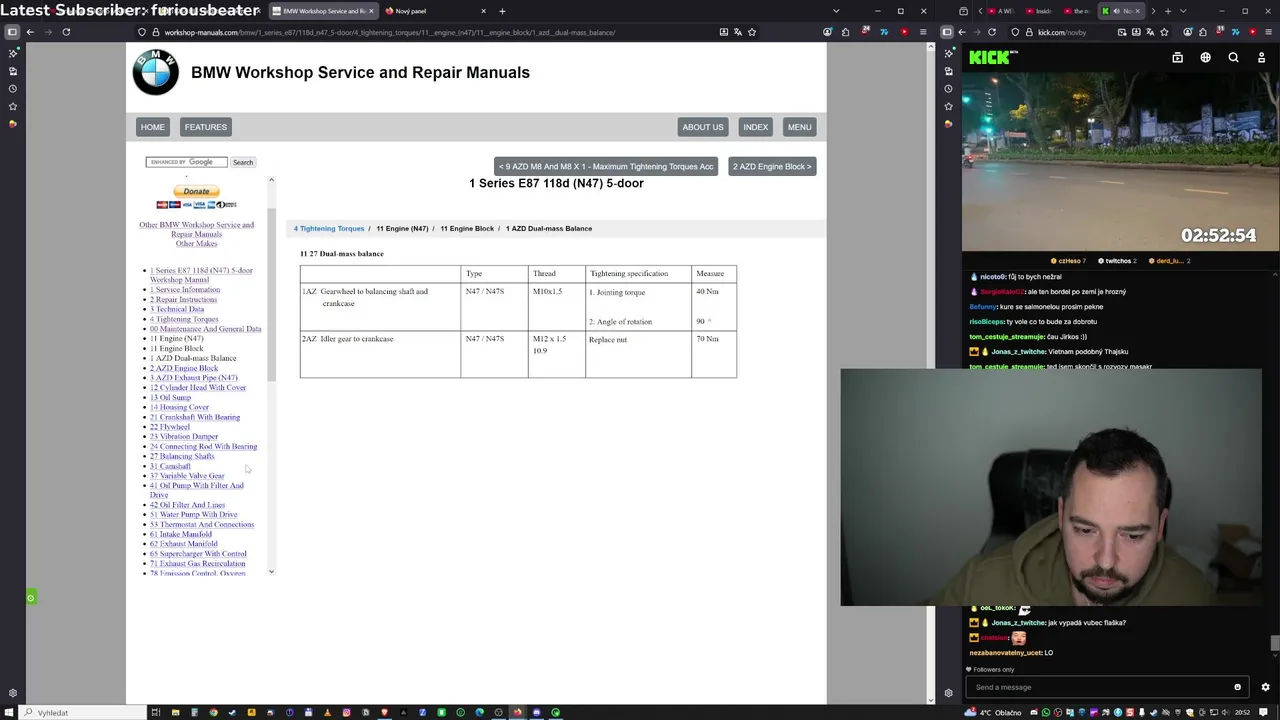
Task: Click the BMW roundel logo
Action: pos(156,72)
